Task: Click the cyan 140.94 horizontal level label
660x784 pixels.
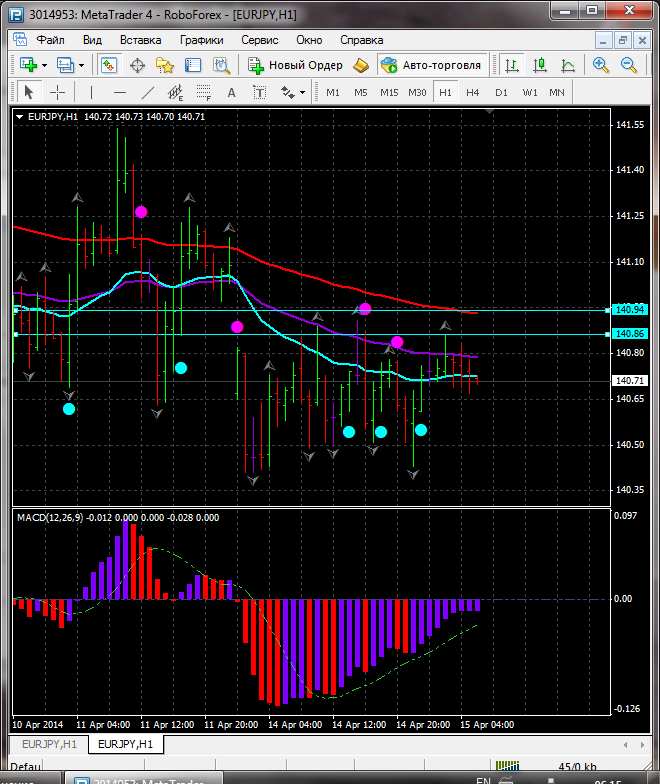Action: (x=630, y=310)
